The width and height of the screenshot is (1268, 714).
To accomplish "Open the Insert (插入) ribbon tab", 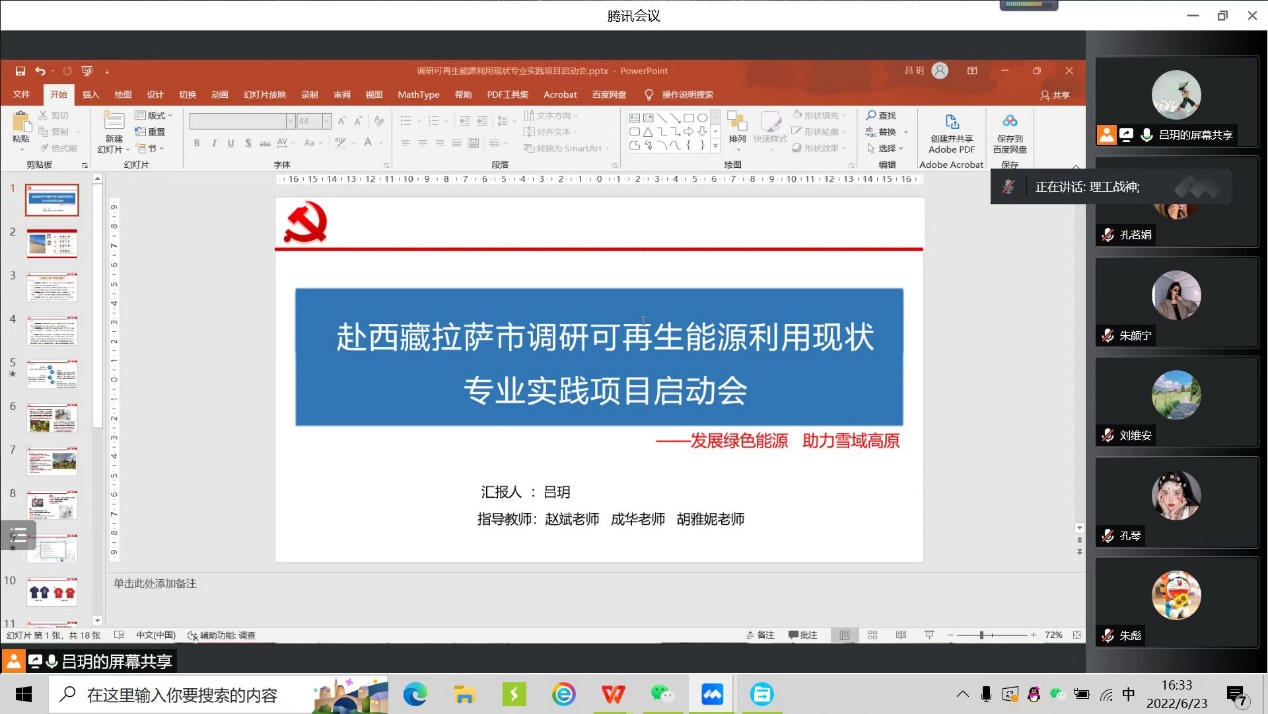I will coord(90,95).
